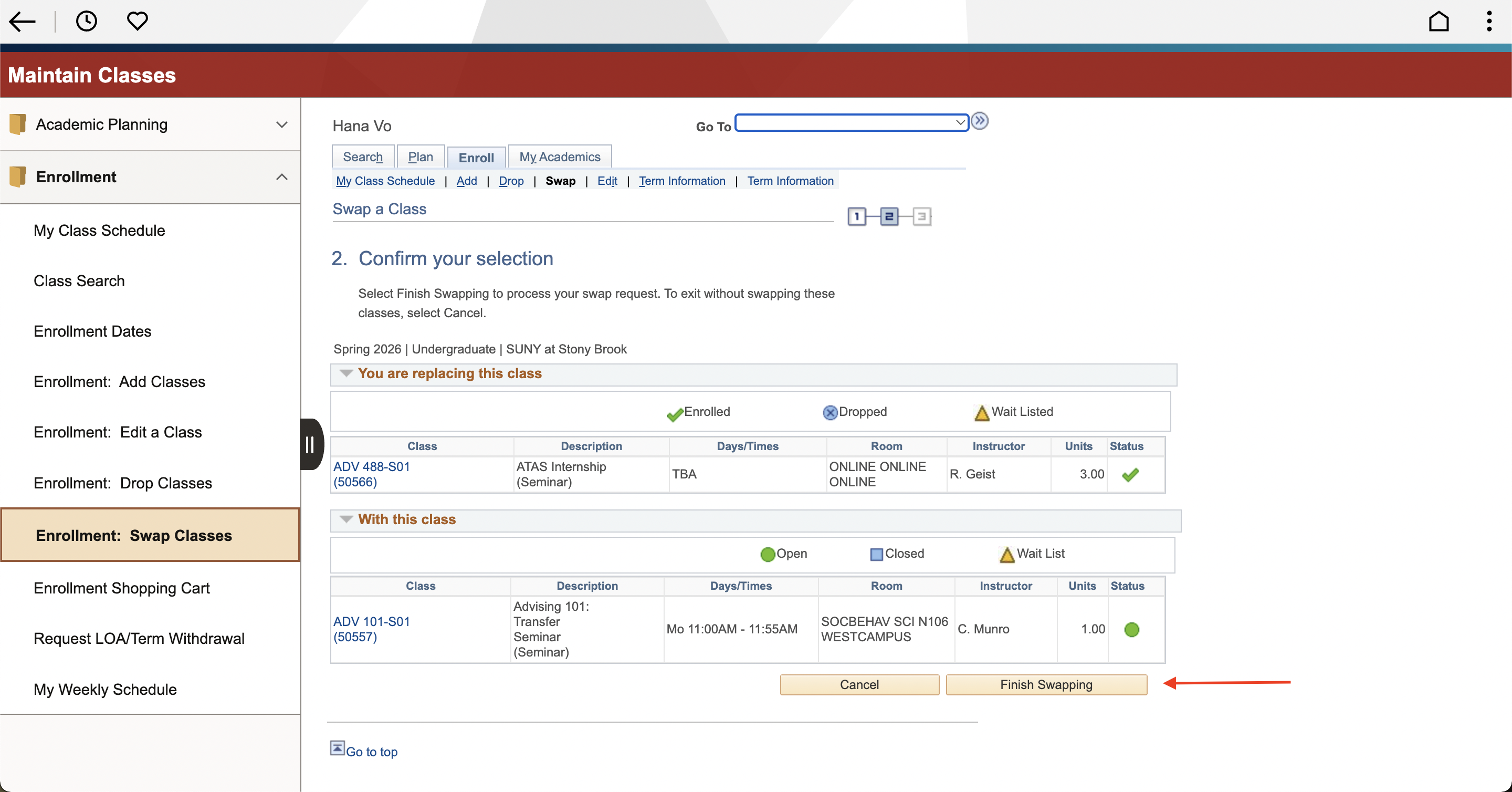This screenshot has height=792, width=1512.
Task: Open ADV 488-S01 (50566) class link
Action: pos(372,474)
